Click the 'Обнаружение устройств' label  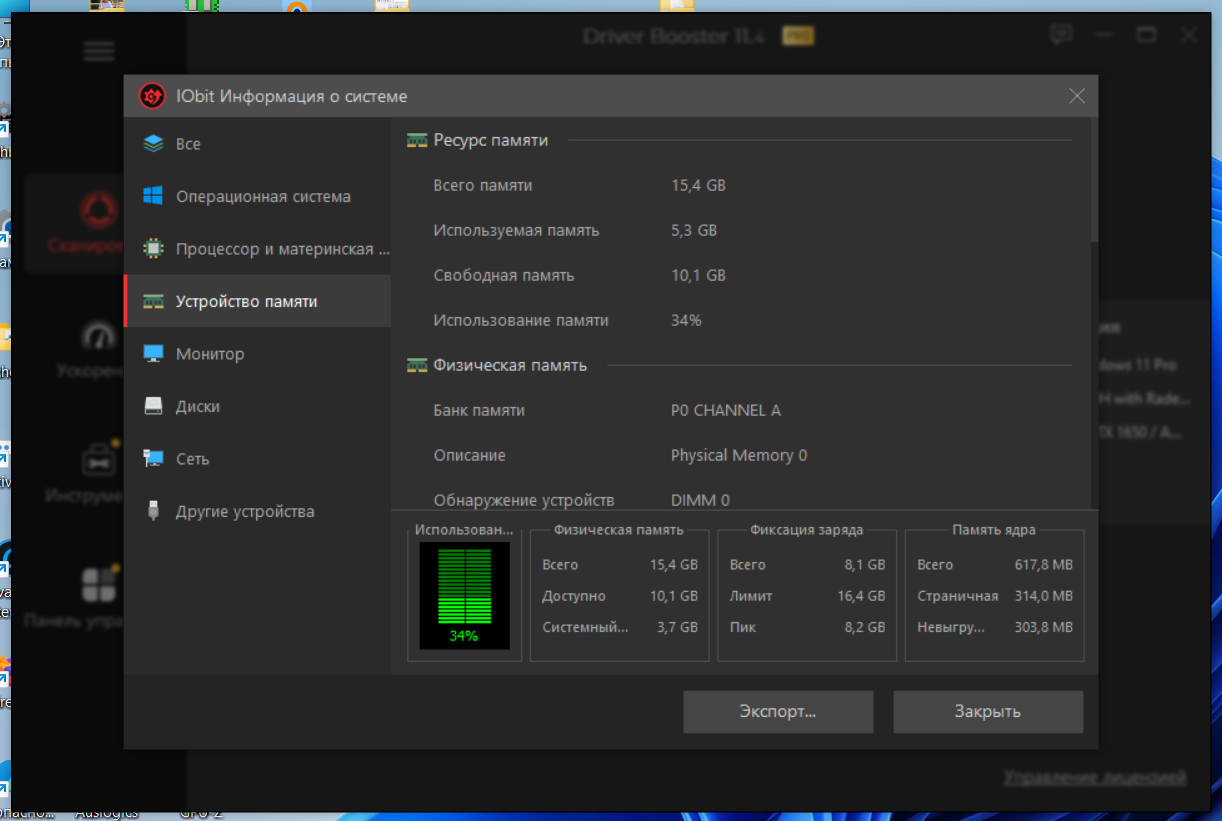click(524, 501)
